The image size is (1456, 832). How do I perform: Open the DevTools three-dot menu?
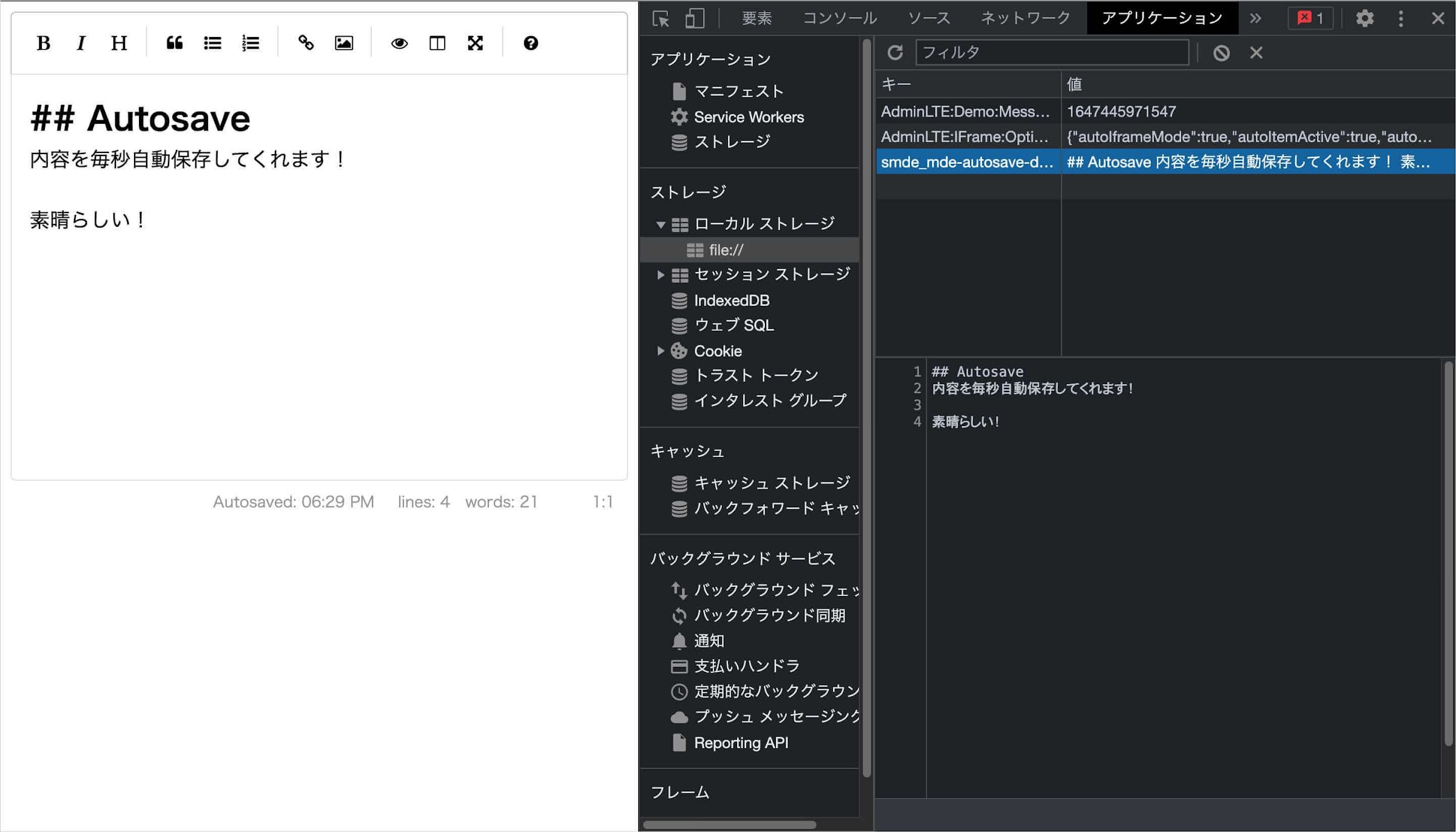[x=1401, y=18]
